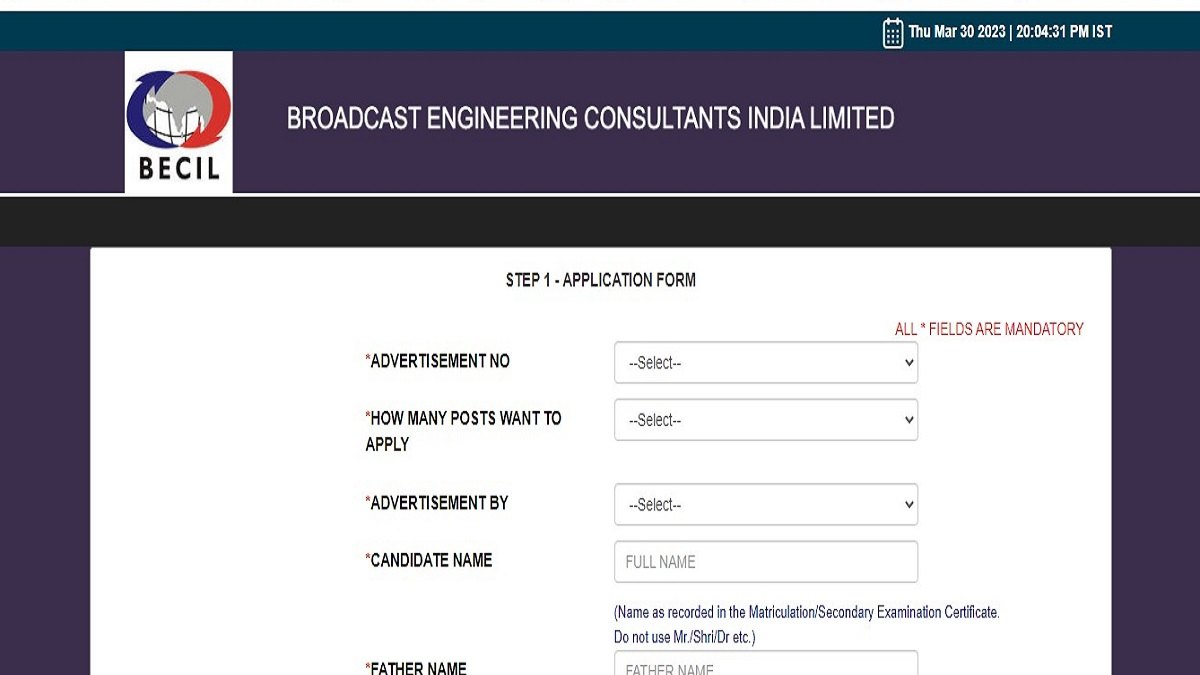Click the Advertisement By field label

[437, 503]
